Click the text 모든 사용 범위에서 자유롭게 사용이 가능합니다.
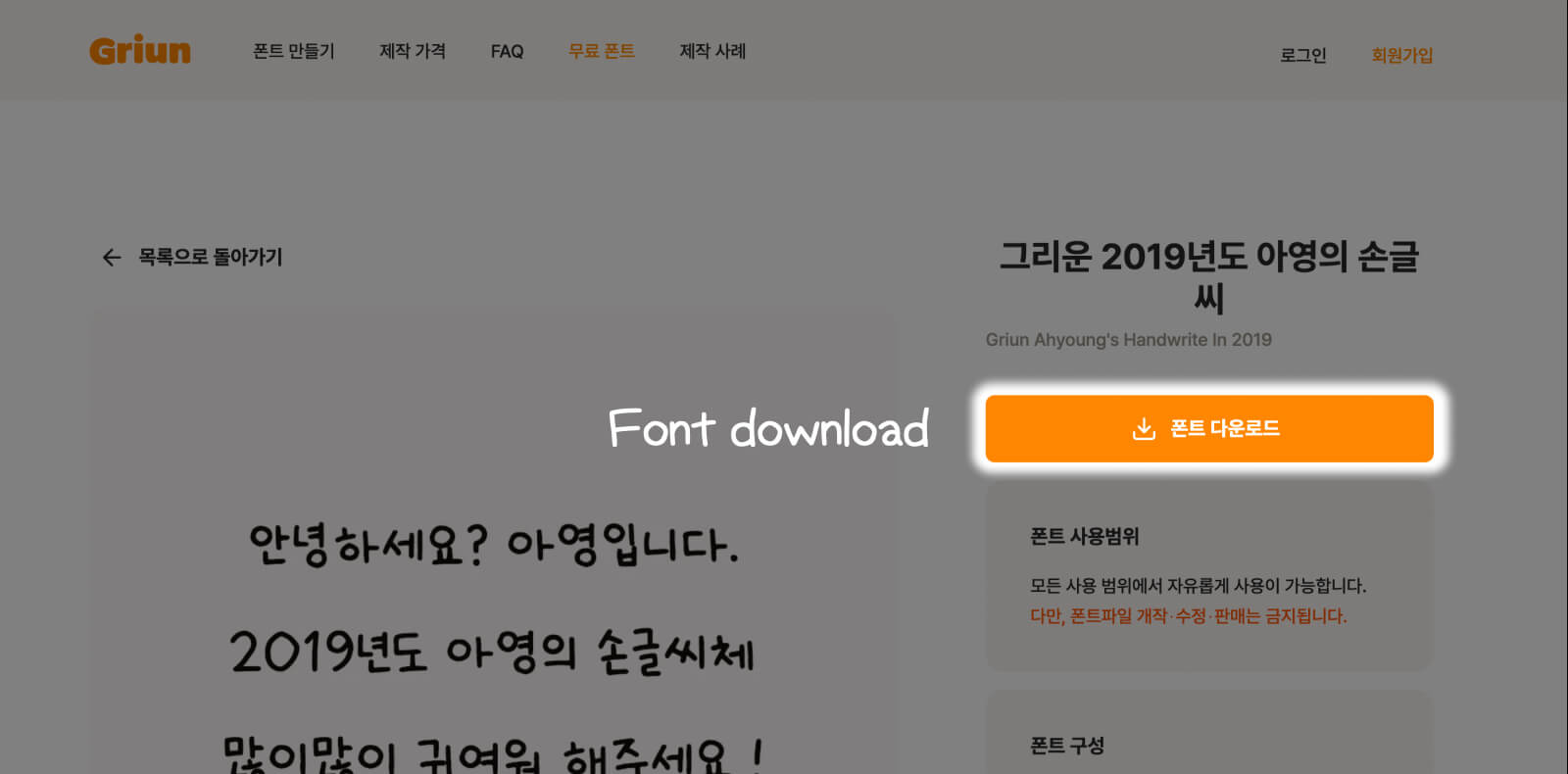Screen dimensions: 1568x774 click(x=1198, y=586)
